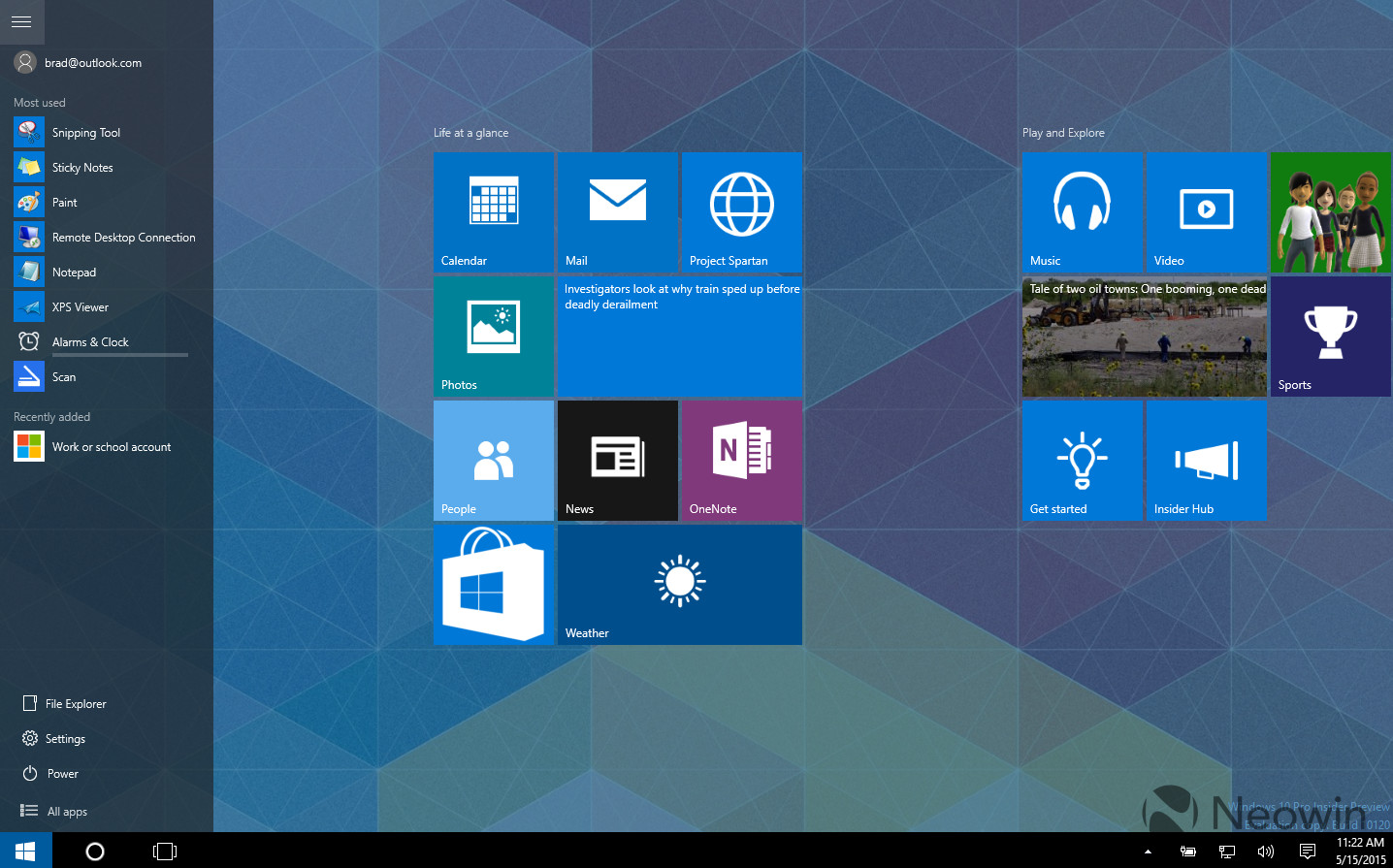Open the Xbox avatars tile
Viewport: 1393px width, 868px height.
(x=1331, y=212)
